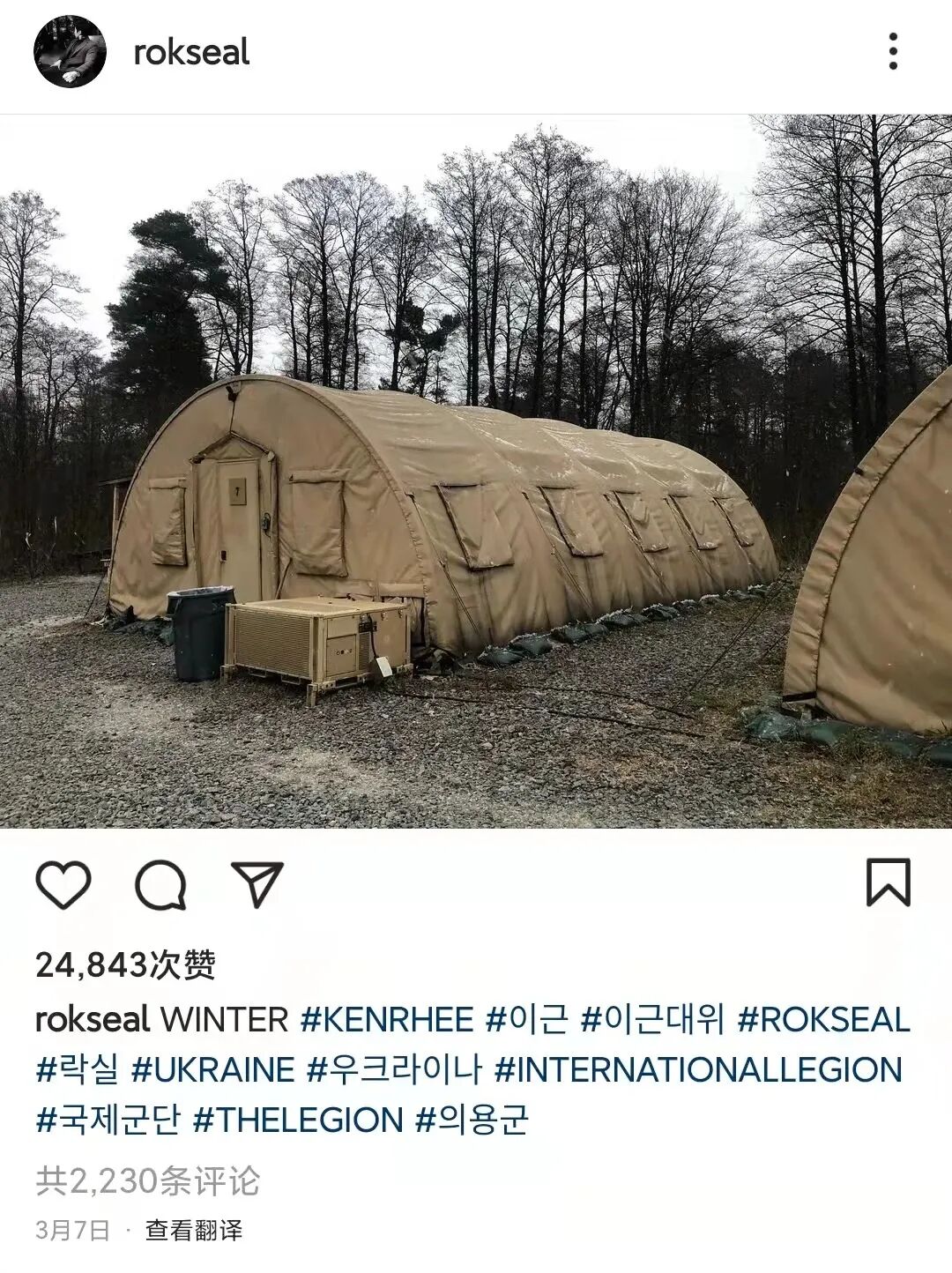Open comments via the speech bubble icon
The image size is (952, 1273).
(160, 884)
